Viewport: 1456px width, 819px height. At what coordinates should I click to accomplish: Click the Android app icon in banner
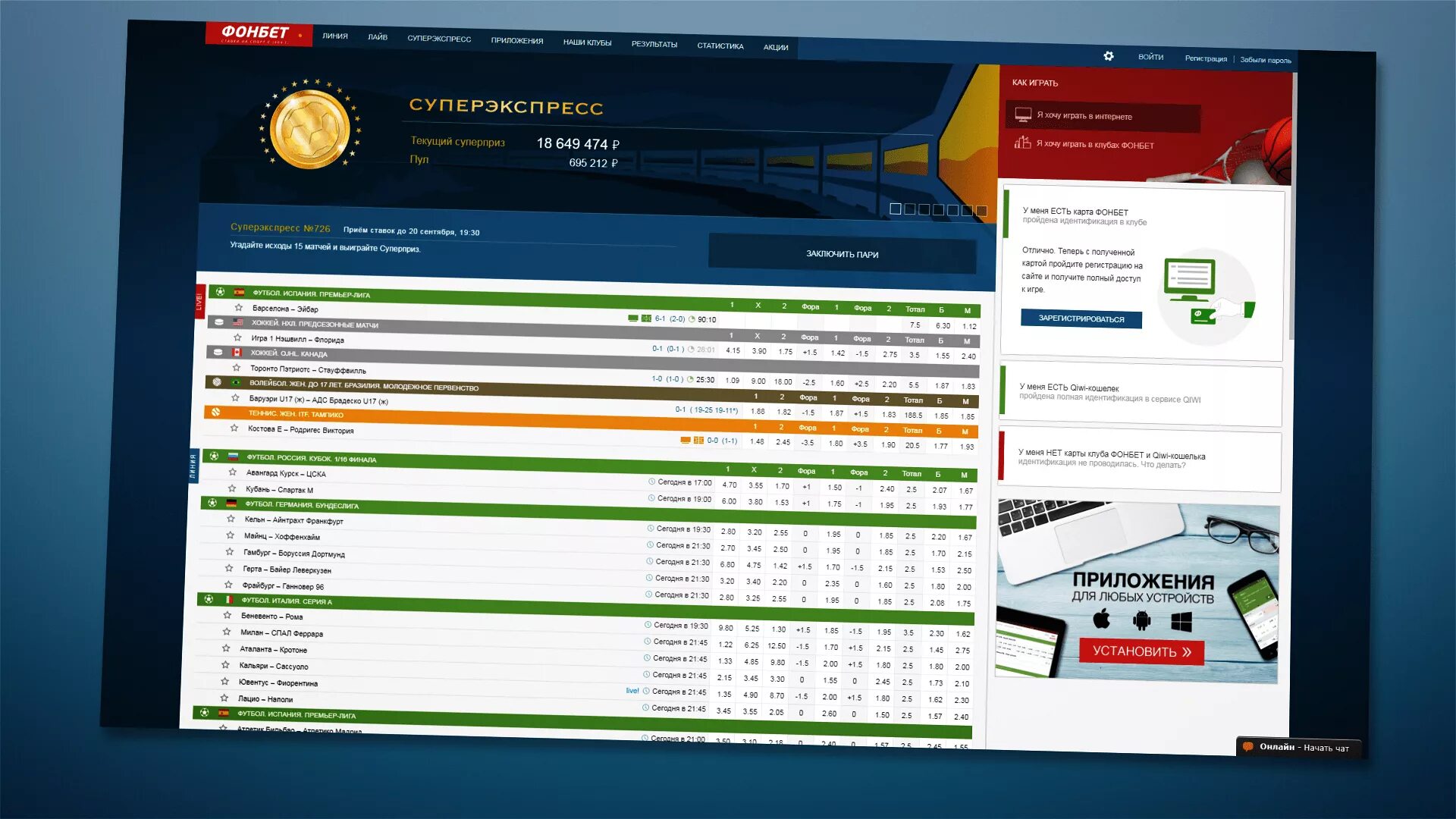(x=1141, y=621)
